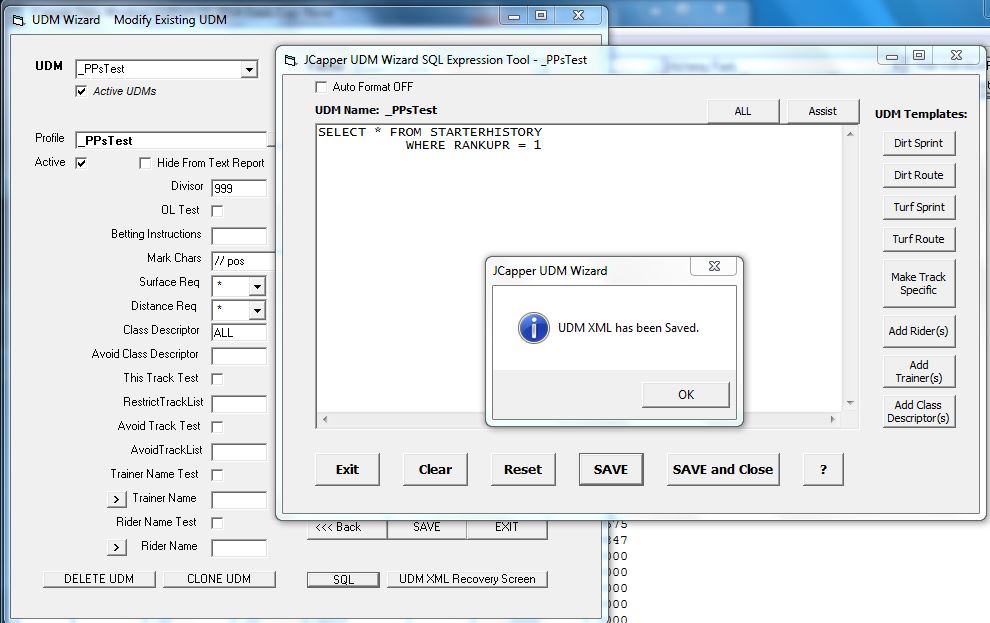Click the Avoid Class Descriptor field

[x=239, y=356]
